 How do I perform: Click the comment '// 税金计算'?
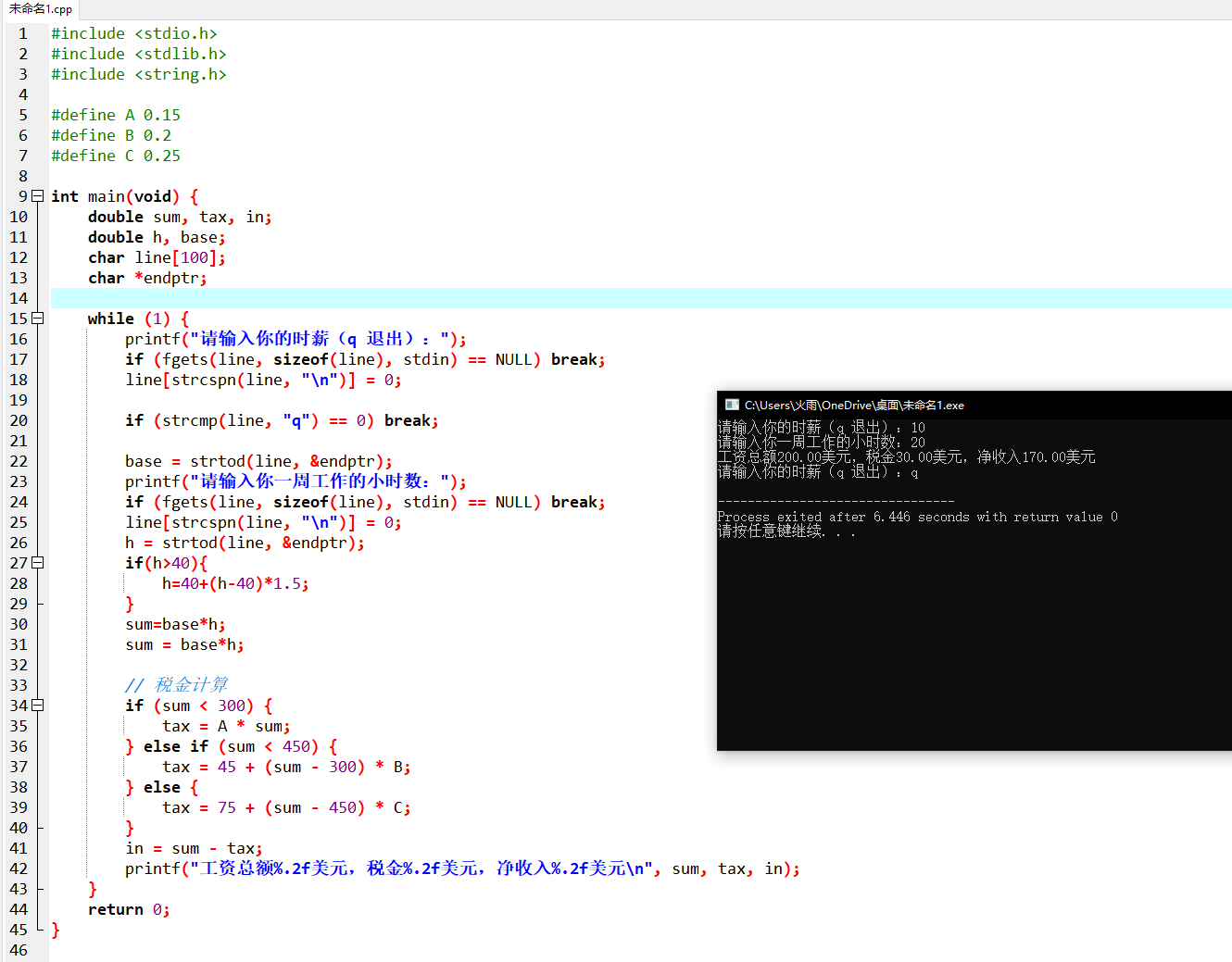coord(176,685)
